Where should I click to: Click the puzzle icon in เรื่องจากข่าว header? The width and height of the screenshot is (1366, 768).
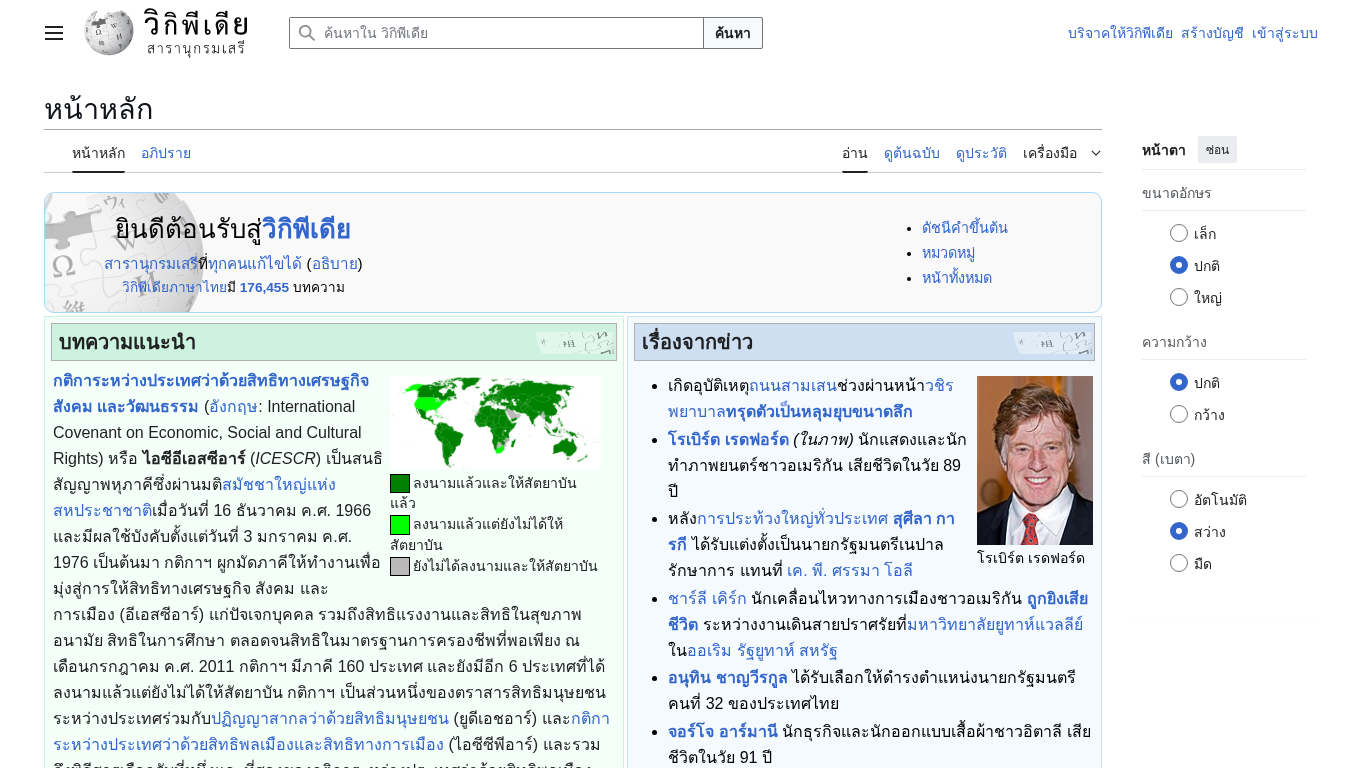[1052, 343]
